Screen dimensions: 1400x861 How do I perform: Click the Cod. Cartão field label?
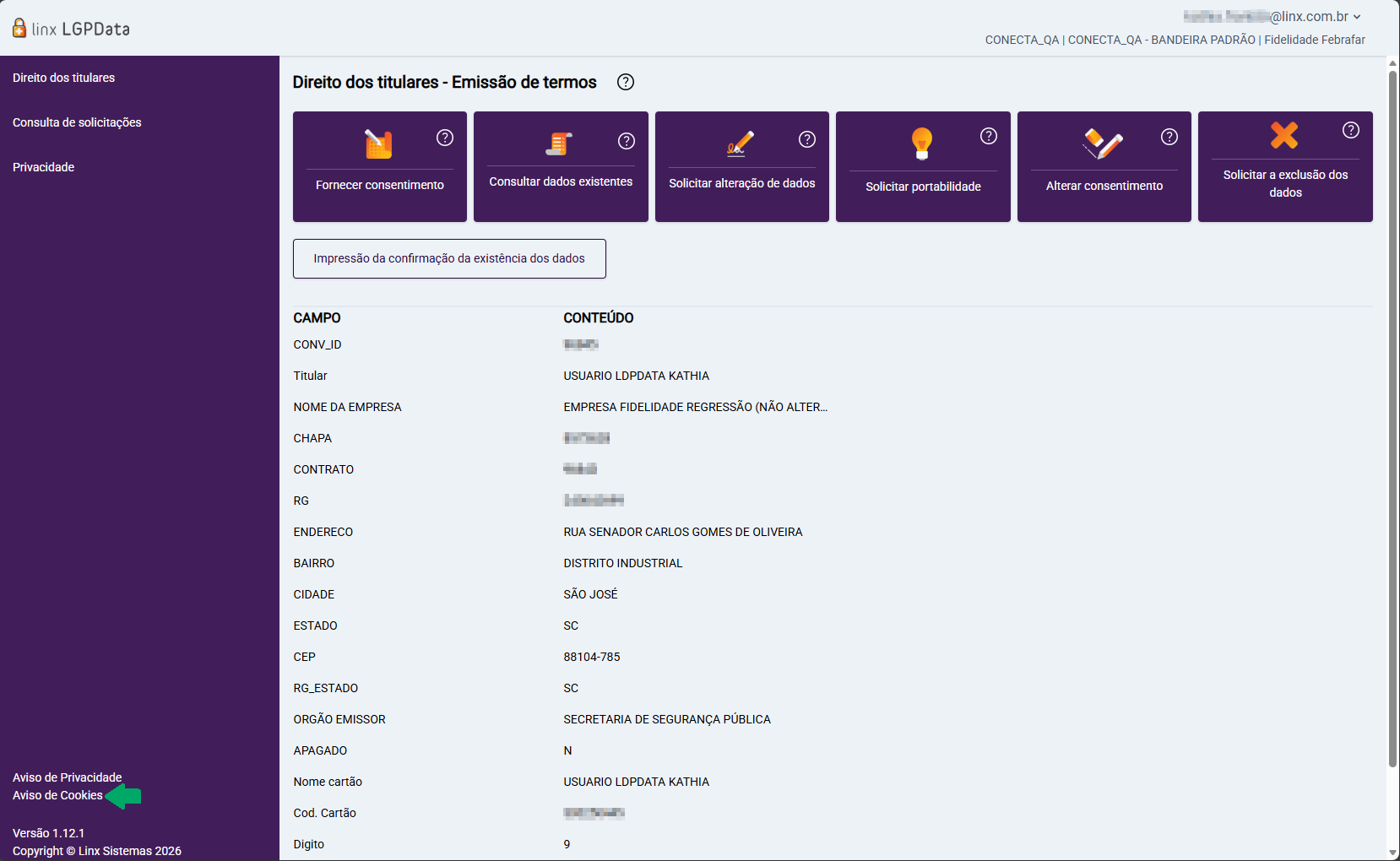coord(325,813)
